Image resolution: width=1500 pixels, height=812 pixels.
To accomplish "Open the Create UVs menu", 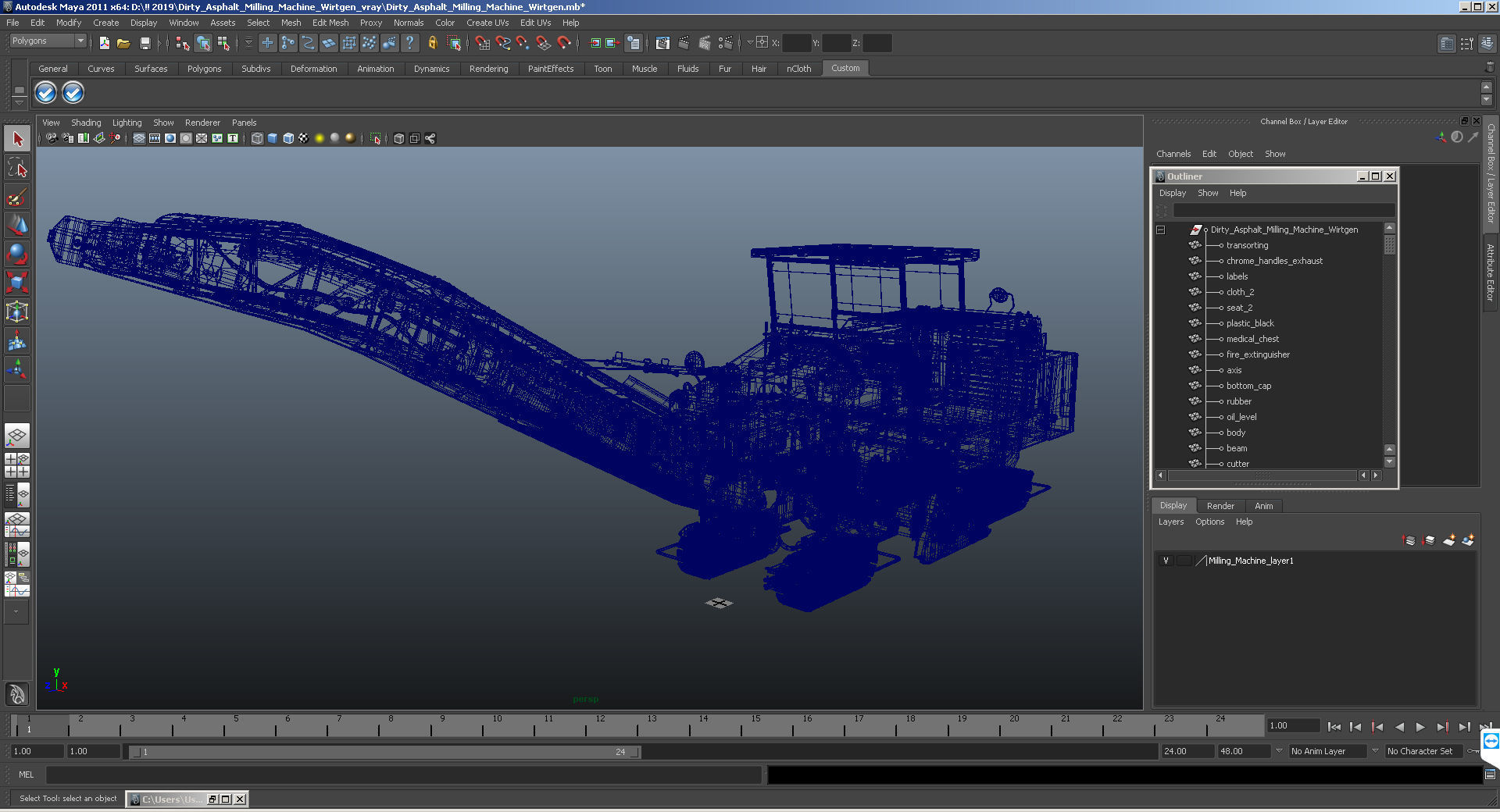I will tap(487, 23).
